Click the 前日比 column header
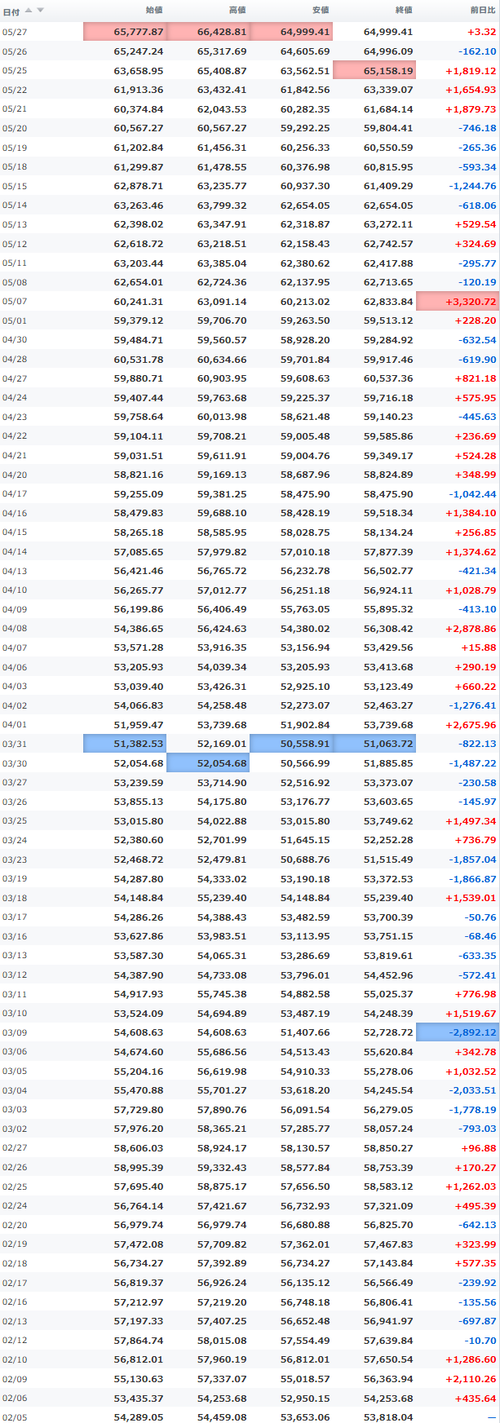Image resolution: width=500 pixels, height=1423 pixels. tap(481, 11)
